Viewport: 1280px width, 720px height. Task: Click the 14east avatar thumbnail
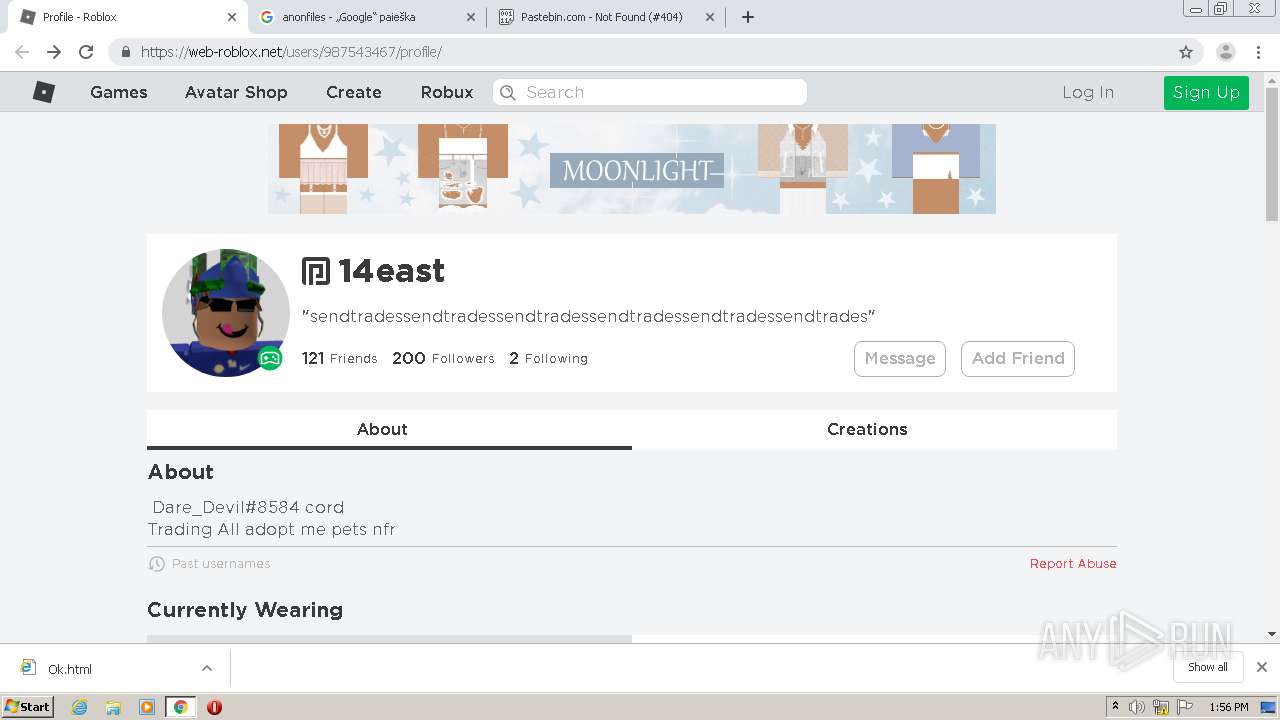[x=226, y=313]
